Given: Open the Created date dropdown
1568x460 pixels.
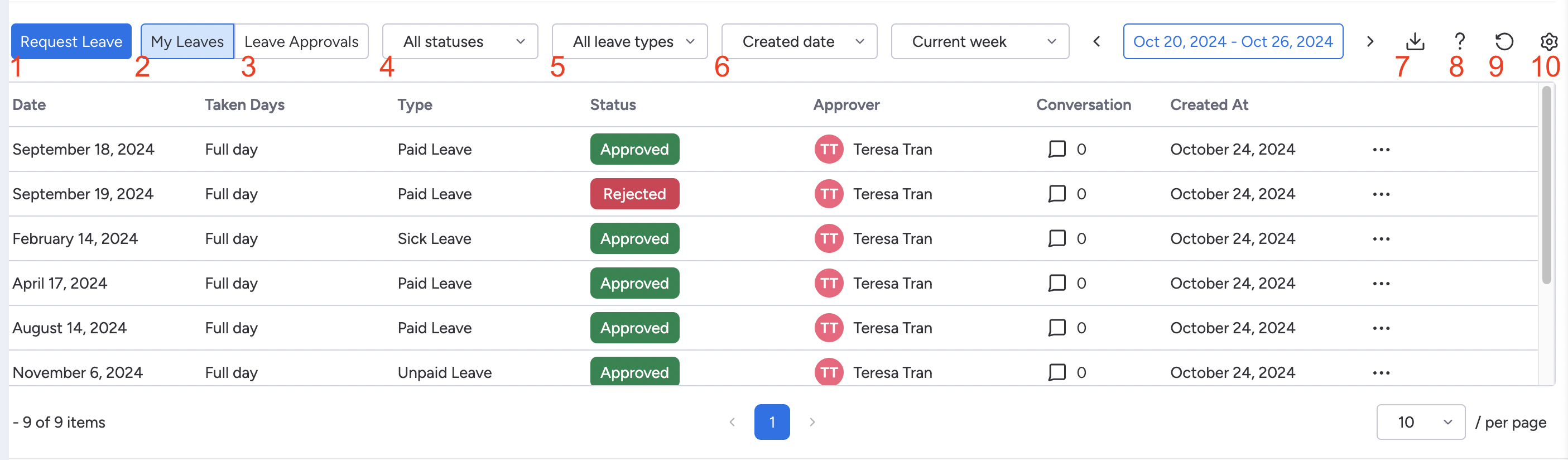Looking at the screenshot, I should point(799,41).
